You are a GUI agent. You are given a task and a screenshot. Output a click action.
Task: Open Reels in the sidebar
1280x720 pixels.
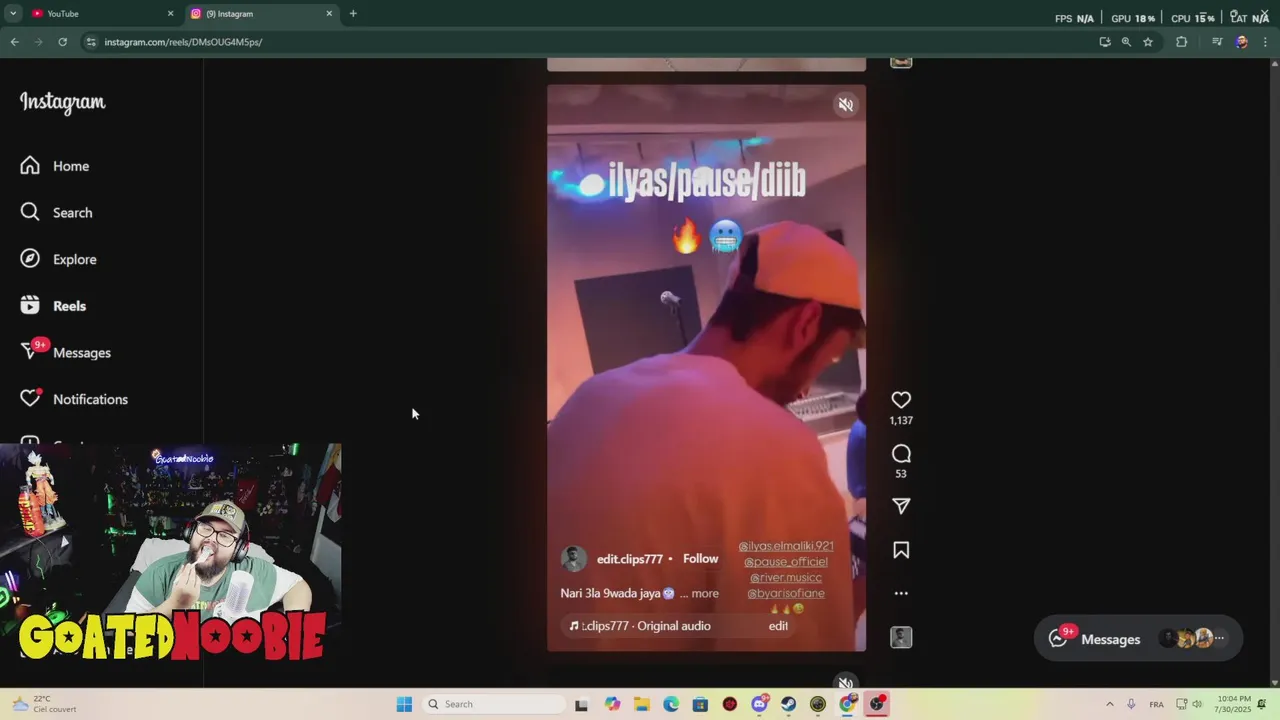pos(55,306)
